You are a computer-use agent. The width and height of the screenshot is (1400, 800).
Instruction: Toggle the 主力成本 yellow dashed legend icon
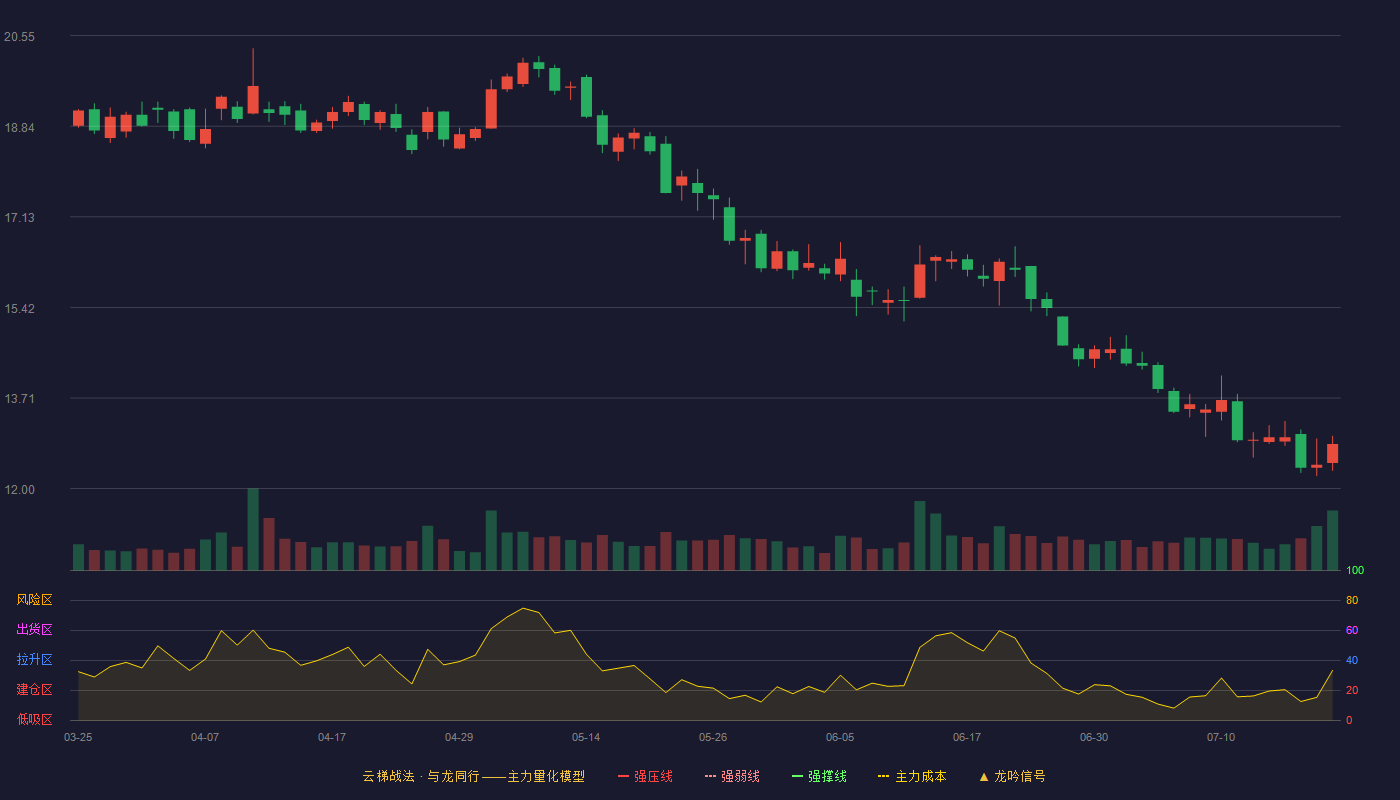[x=884, y=776]
